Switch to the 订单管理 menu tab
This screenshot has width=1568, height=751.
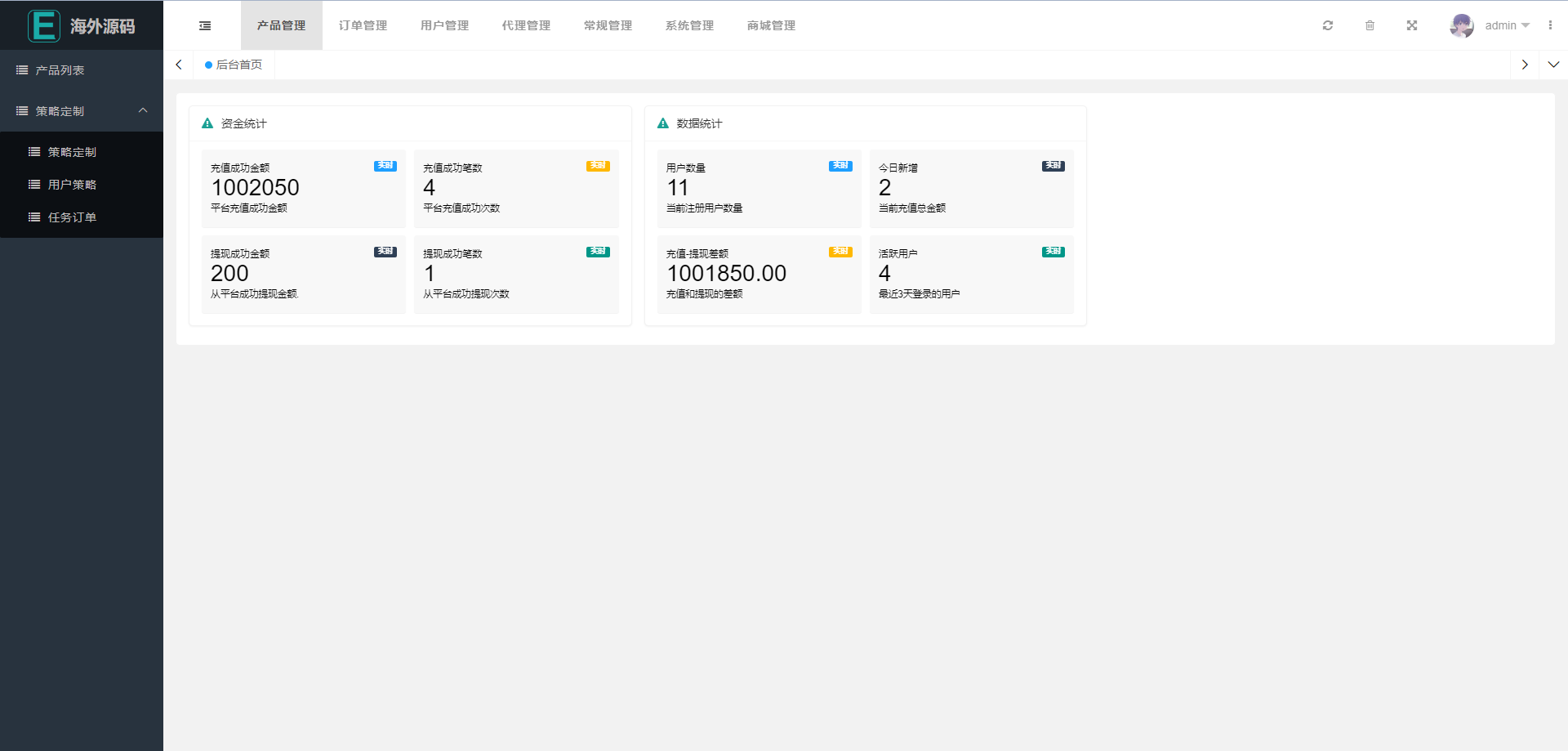[x=363, y=25]
